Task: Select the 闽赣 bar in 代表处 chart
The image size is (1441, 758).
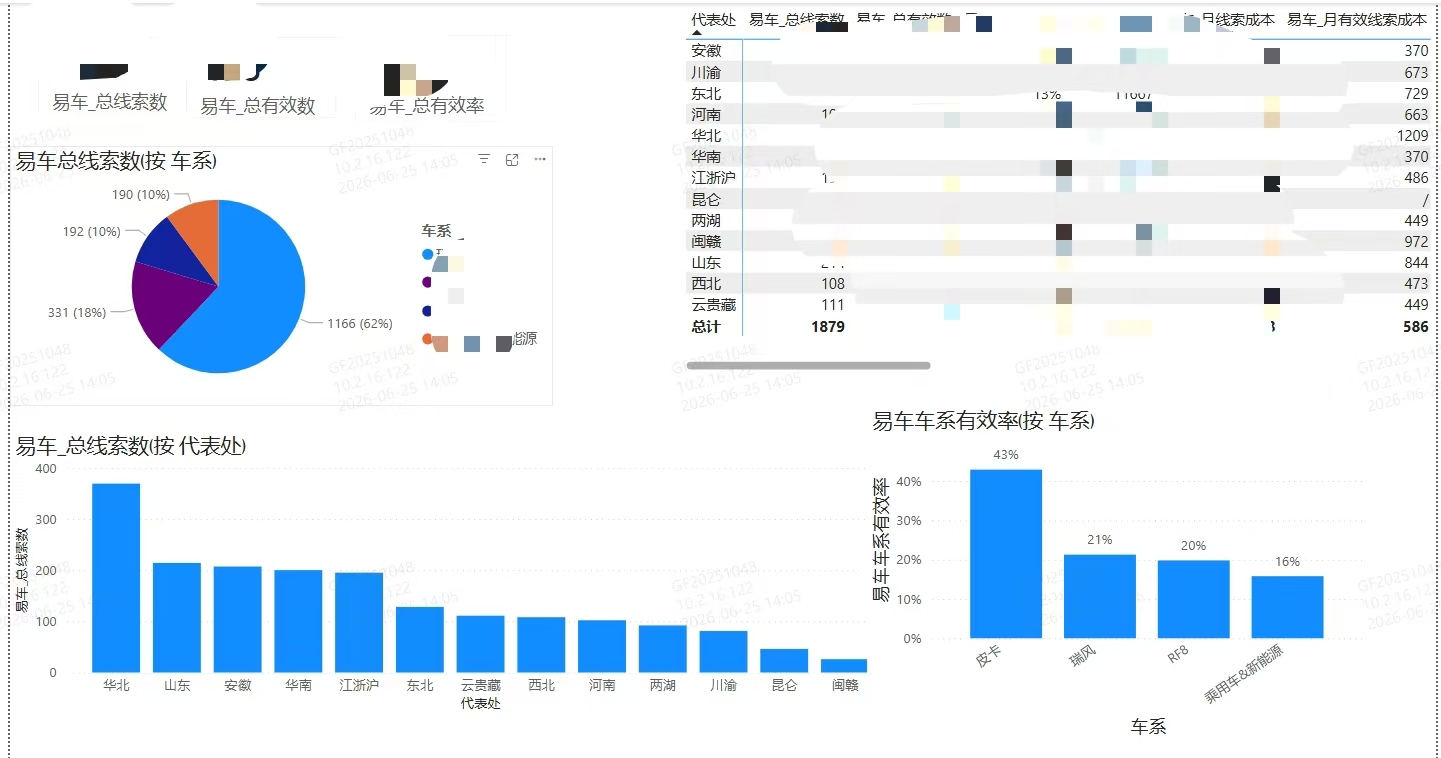Action: pyautogui.click(x=844, y=666)
